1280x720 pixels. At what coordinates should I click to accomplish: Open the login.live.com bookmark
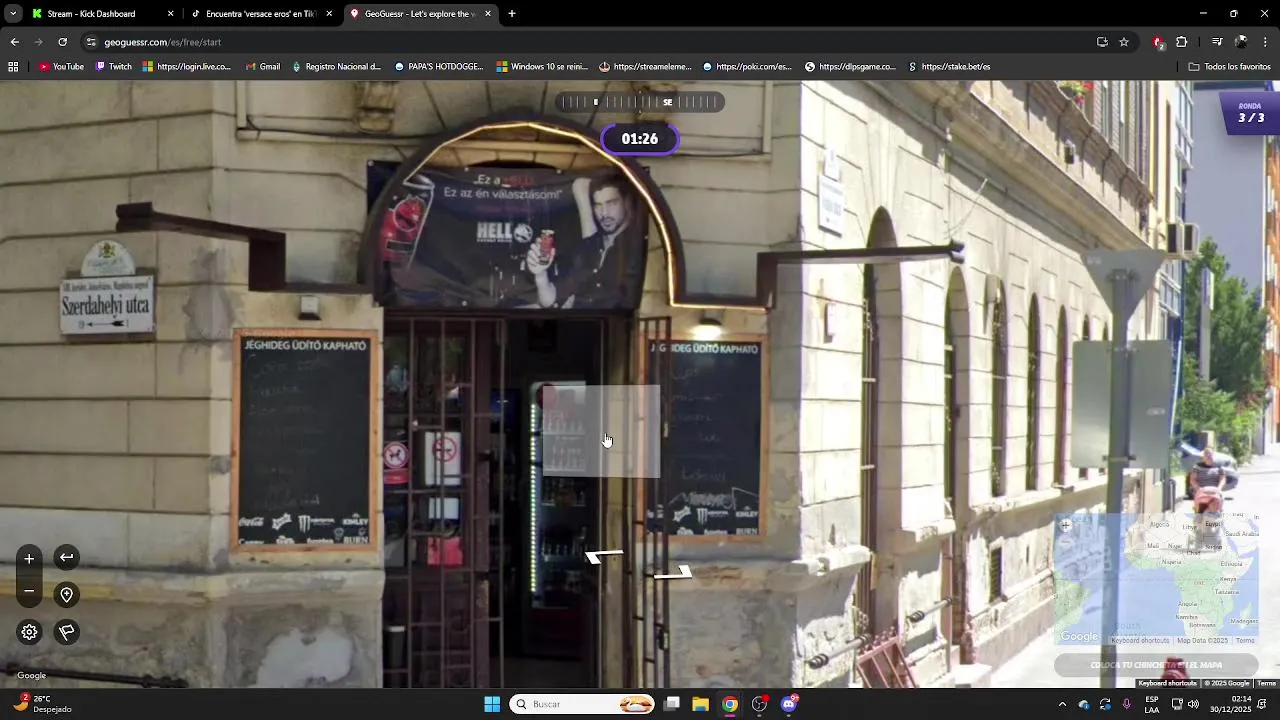click(187, 67)
